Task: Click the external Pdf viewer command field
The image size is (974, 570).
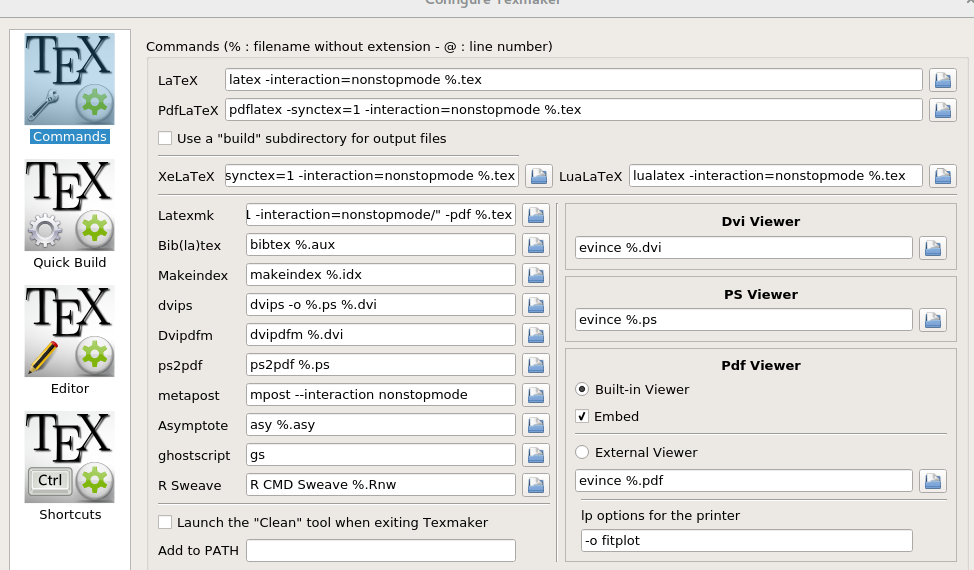Action: click(744, 481)
